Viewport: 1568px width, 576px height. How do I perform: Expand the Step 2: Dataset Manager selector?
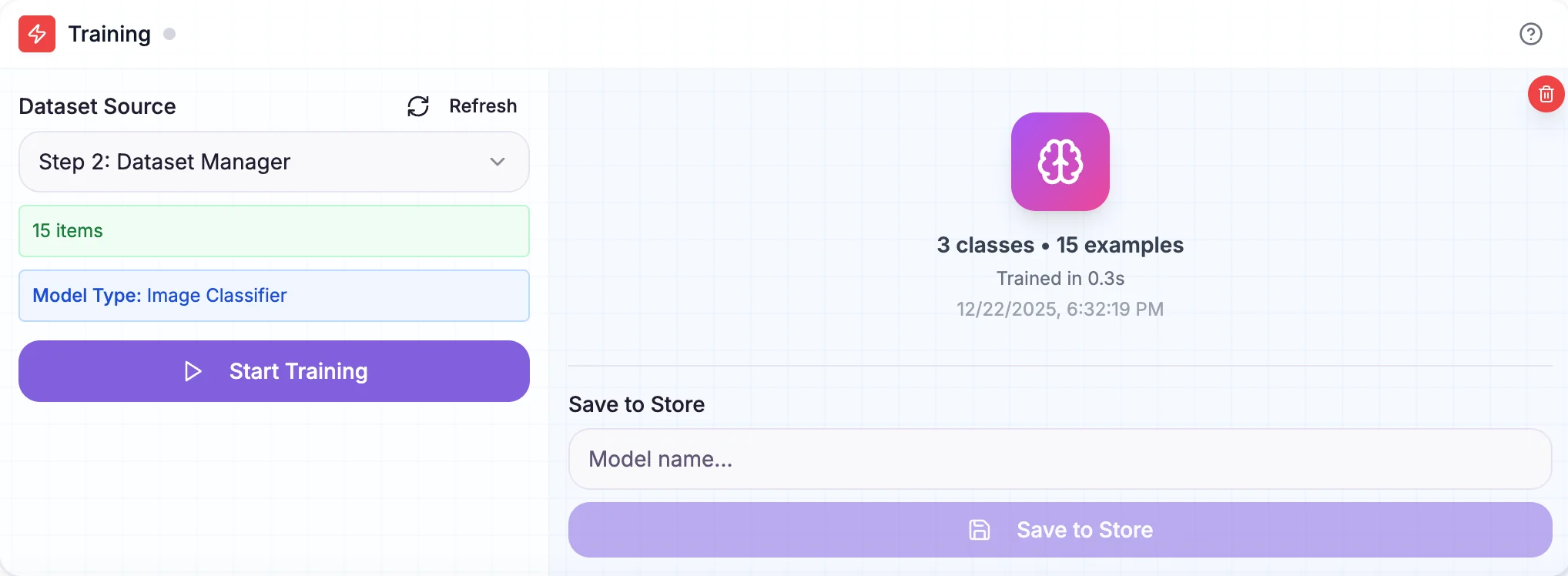273,162
